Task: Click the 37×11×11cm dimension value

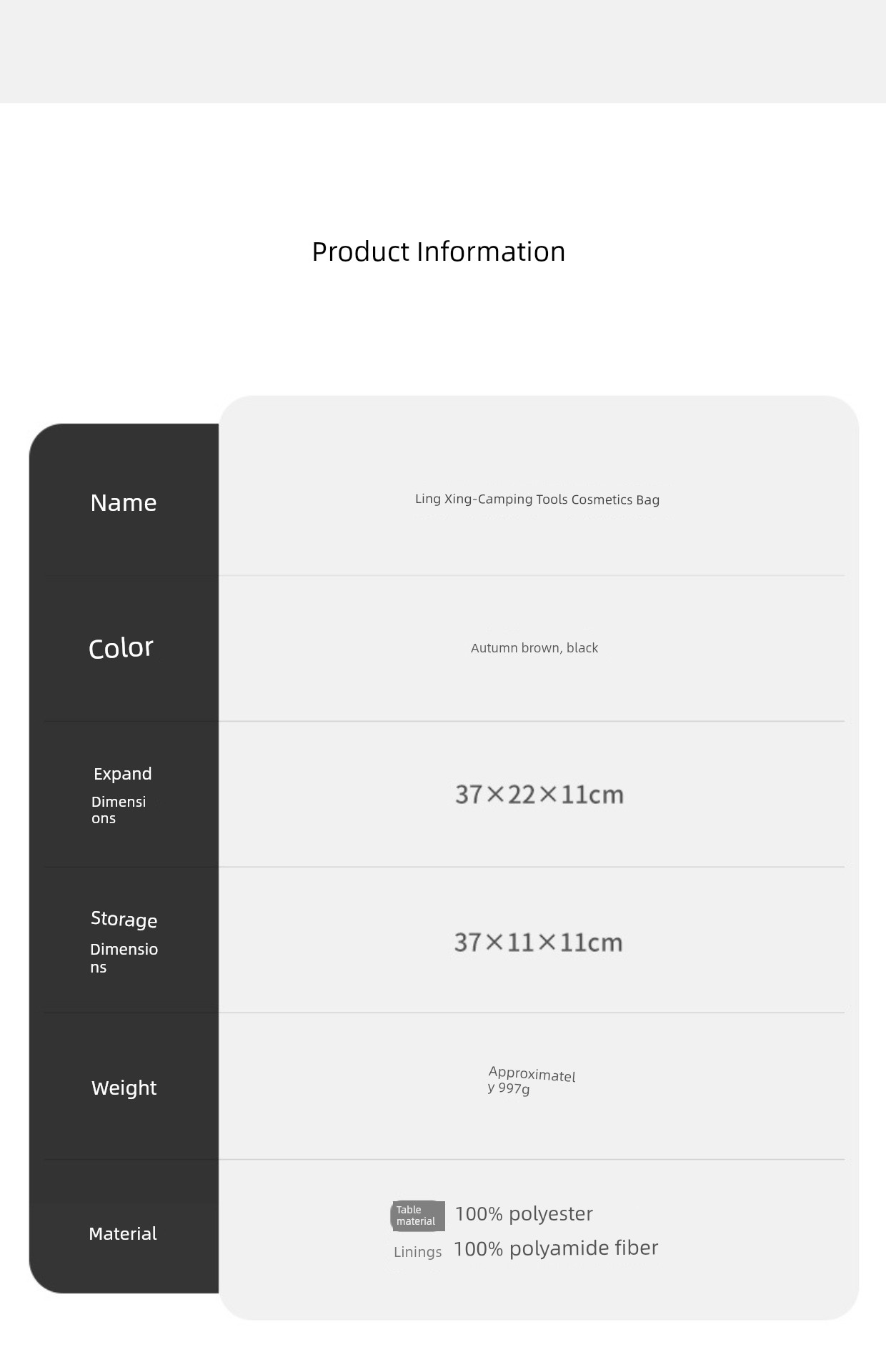Action: 539,943
